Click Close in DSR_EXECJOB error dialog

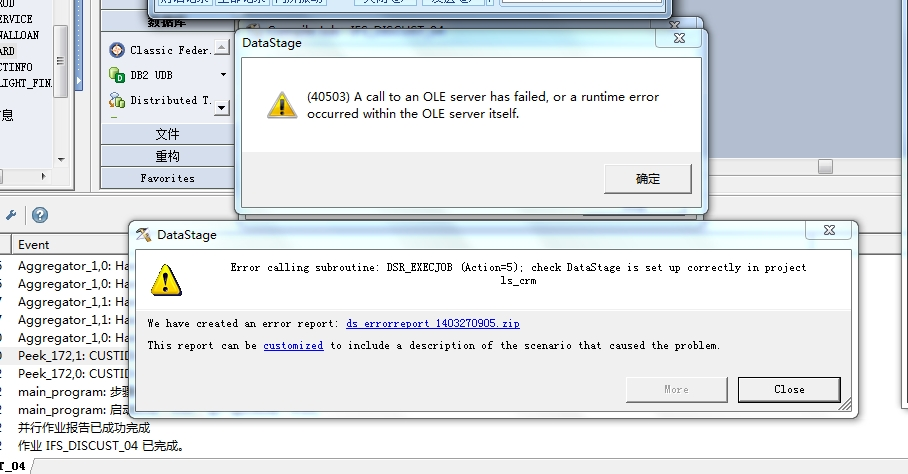coord(789,390)
